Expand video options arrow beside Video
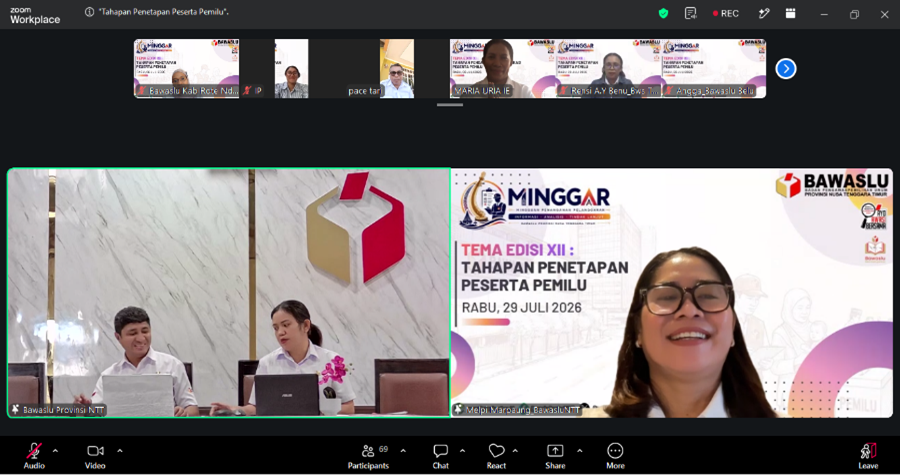The image size is (900, 475). pos(119,451)
